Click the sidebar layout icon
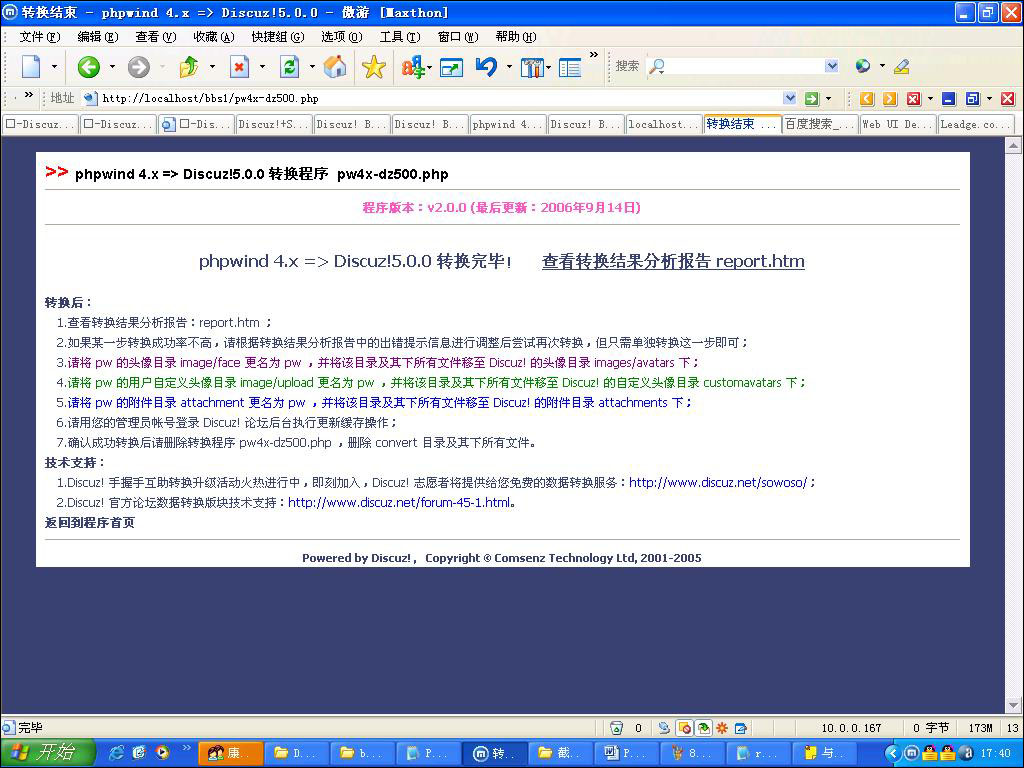1024x768 pixels. (x=570, y=67)
